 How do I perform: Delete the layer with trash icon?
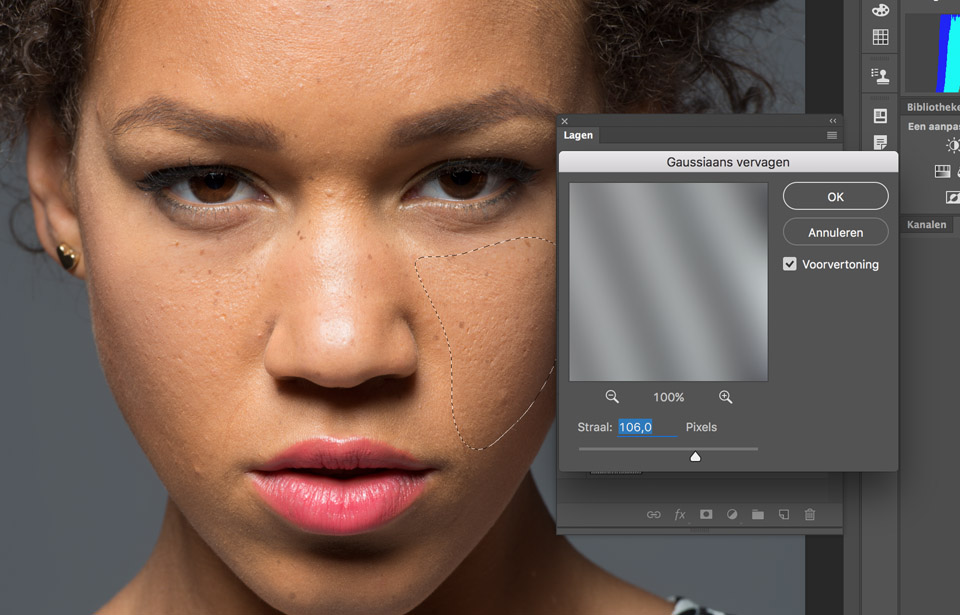[810, 515]
